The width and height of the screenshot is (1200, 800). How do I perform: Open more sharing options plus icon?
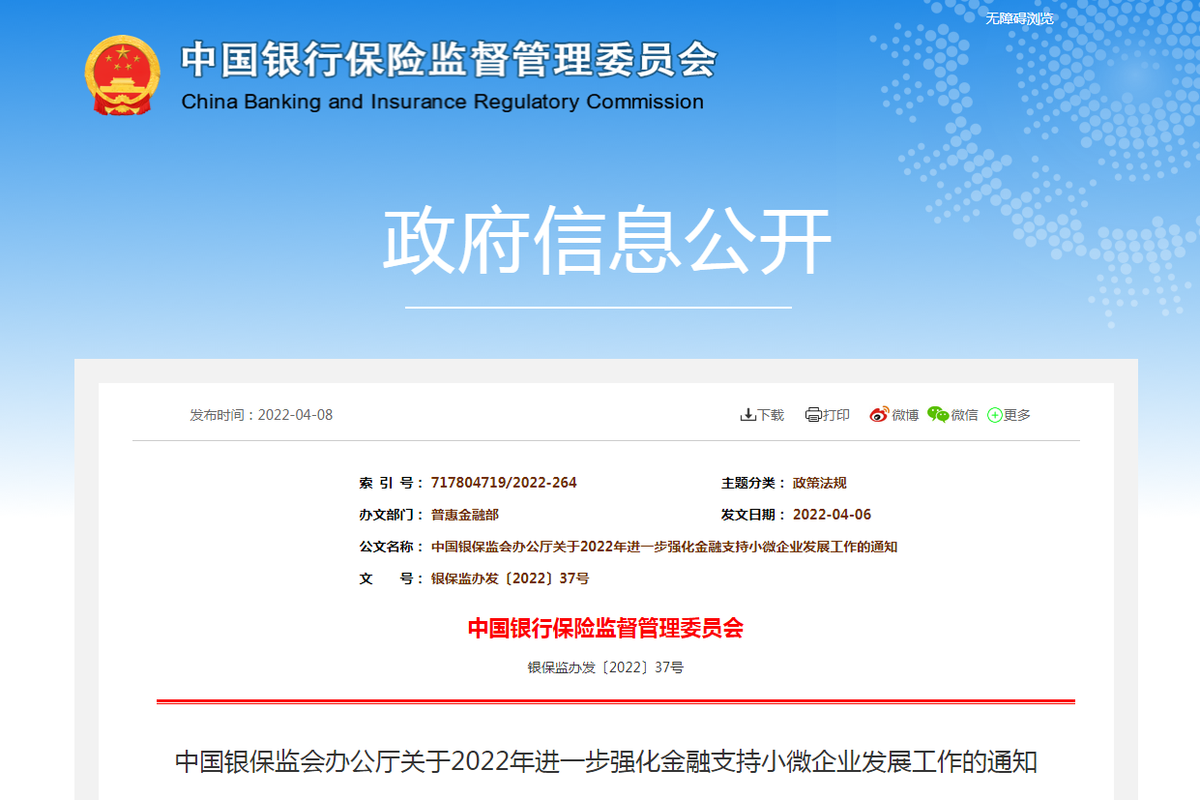coord(995,415)
